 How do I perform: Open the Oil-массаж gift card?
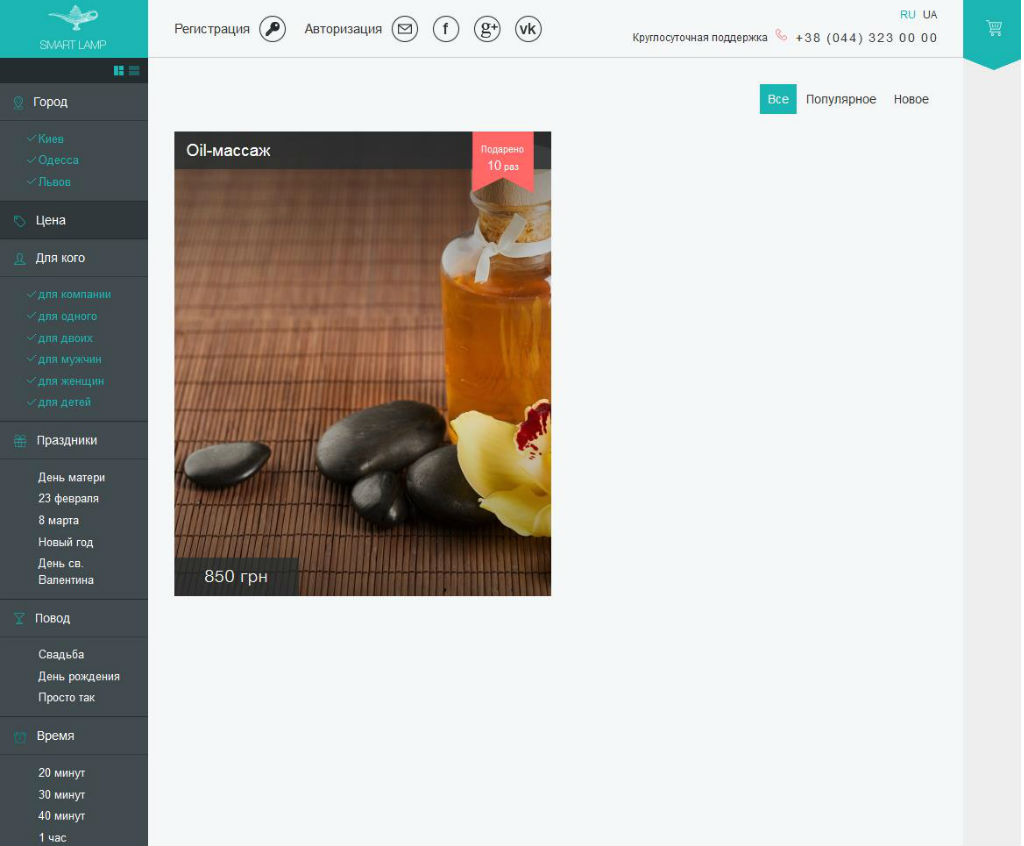click(362, 364)
